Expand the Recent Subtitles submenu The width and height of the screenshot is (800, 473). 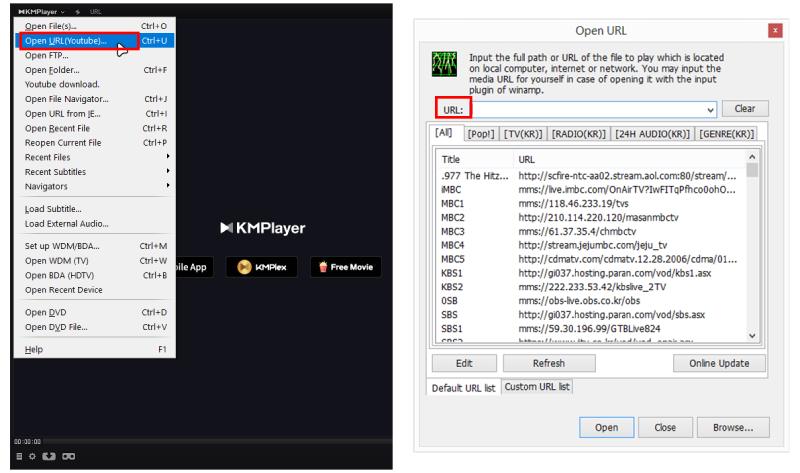[x=95, y=172]
